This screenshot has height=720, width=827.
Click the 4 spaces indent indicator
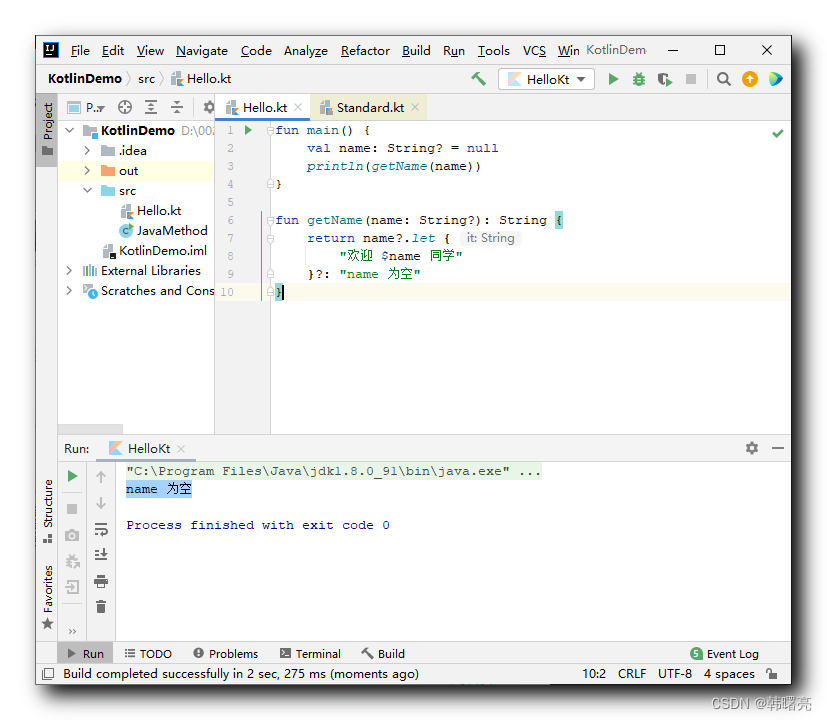pyautogui.click(x=729, y=674)
